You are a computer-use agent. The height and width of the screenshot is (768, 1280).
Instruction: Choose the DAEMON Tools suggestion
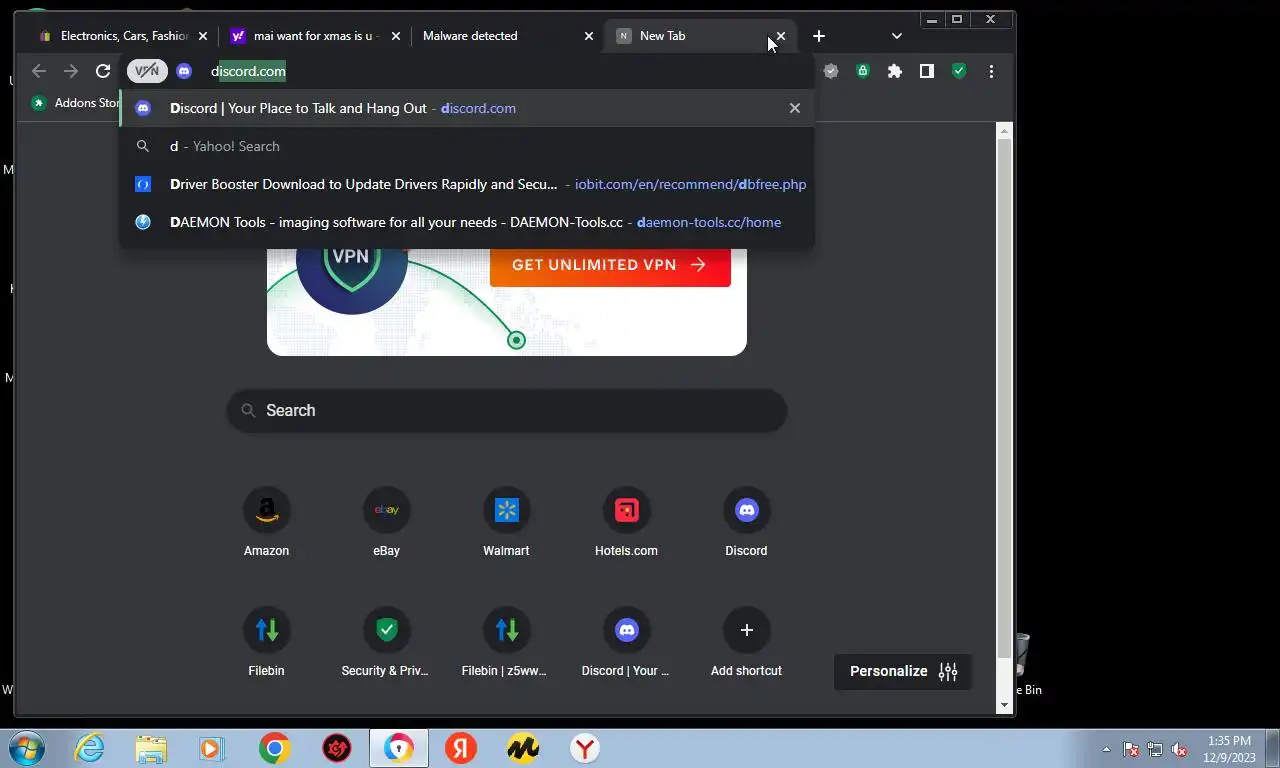point(467,222)
